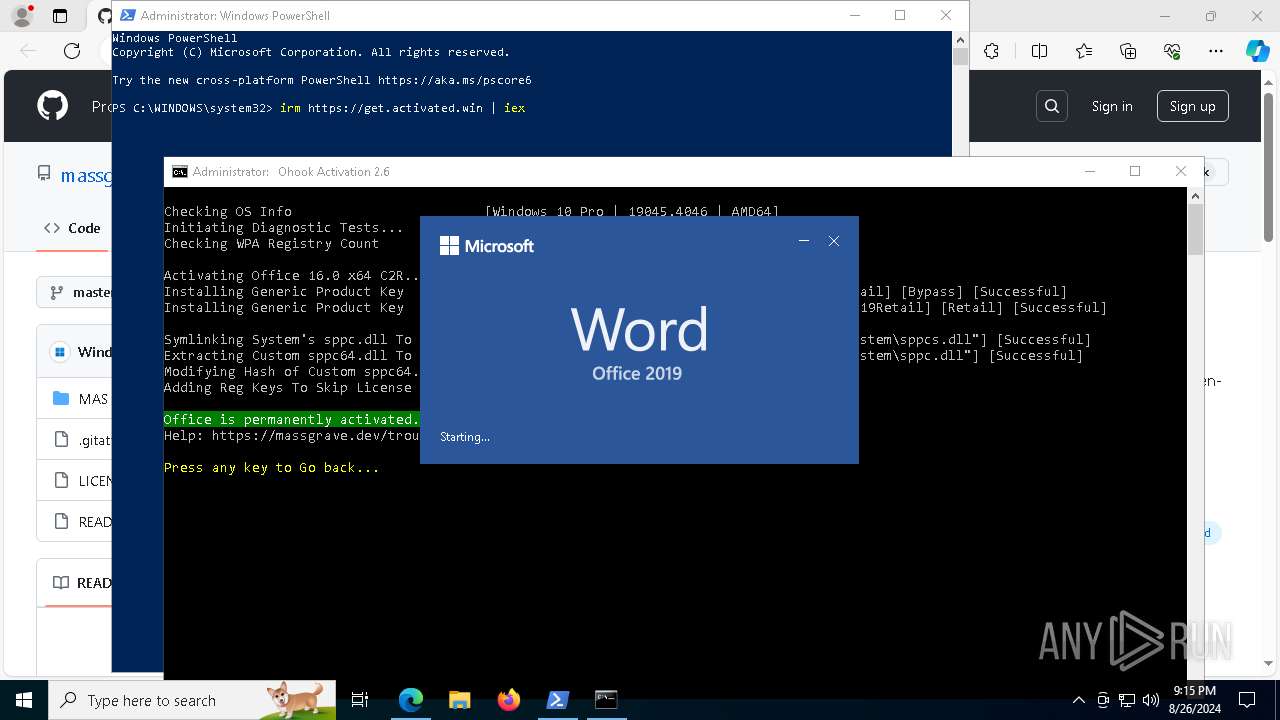Viewport: 1280px width, 720px height.
Task: Click the PowerShell window scrollbar thumb
Action: 960,57
